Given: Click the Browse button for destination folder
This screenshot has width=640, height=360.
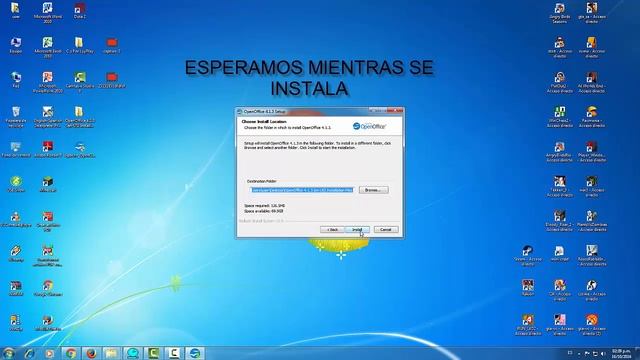Looking at the screenshot, I should (x=373, y=190).
